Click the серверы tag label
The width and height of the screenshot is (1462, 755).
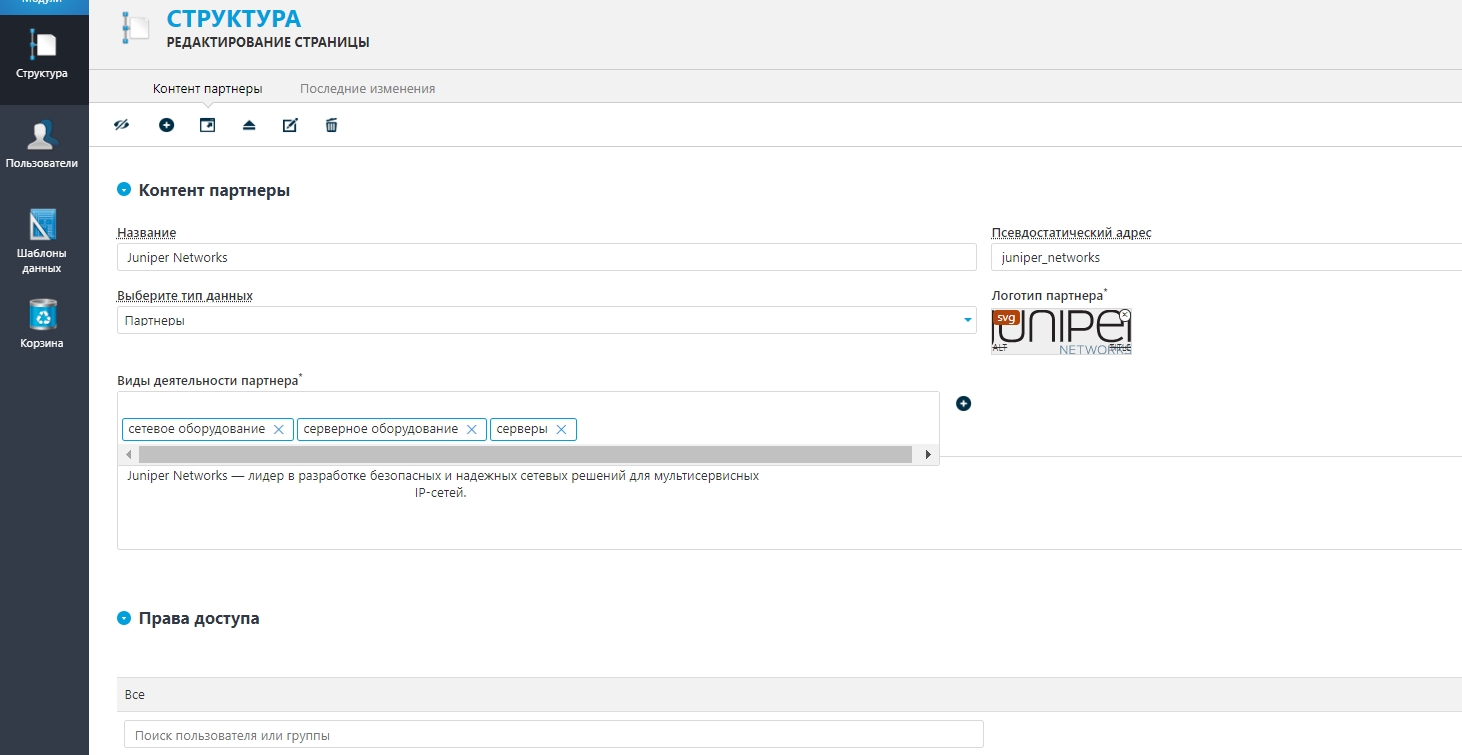[522, 429]
